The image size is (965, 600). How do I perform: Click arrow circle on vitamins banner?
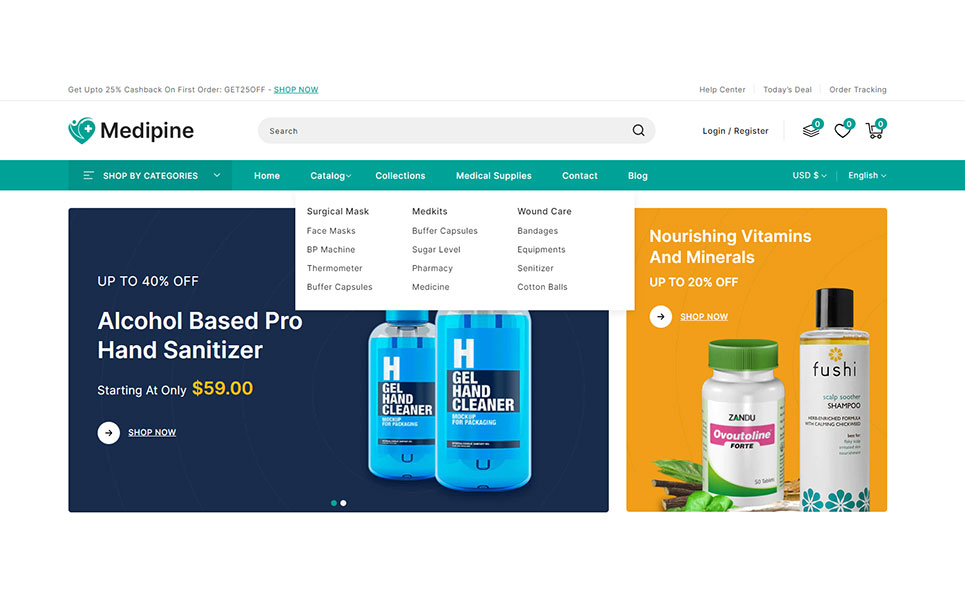[660, 317]
